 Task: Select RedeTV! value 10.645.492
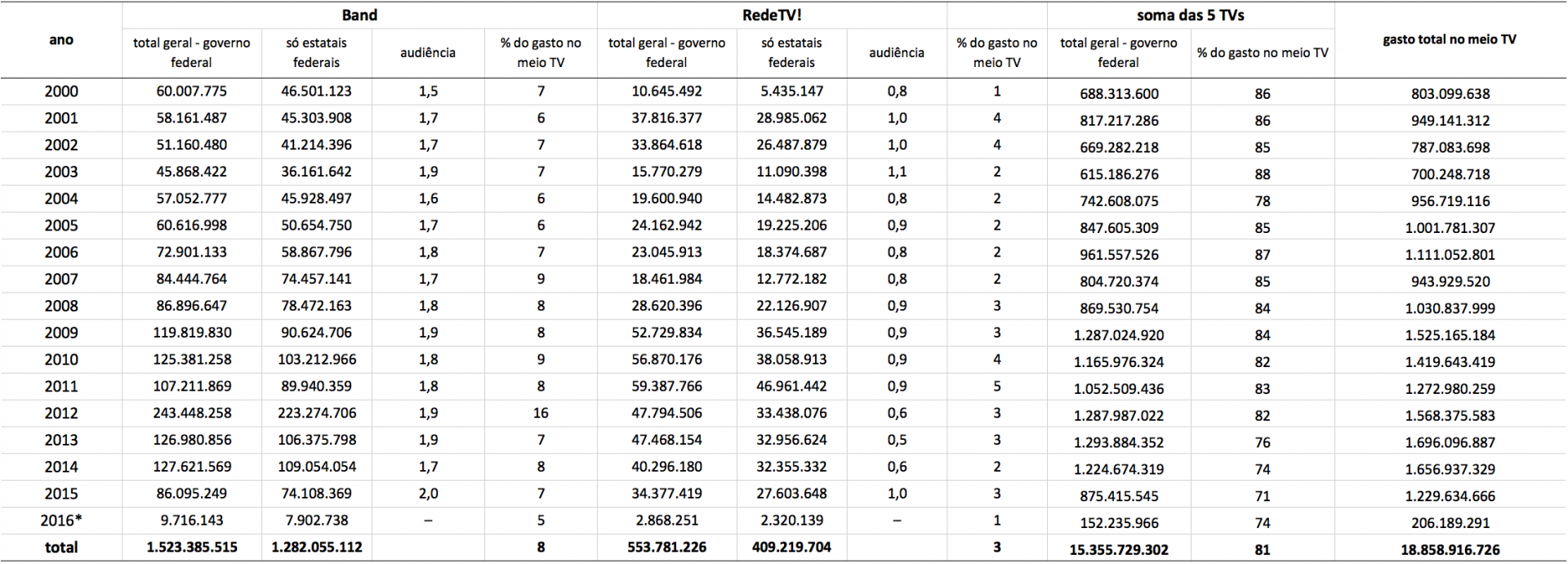pos(666,91)
